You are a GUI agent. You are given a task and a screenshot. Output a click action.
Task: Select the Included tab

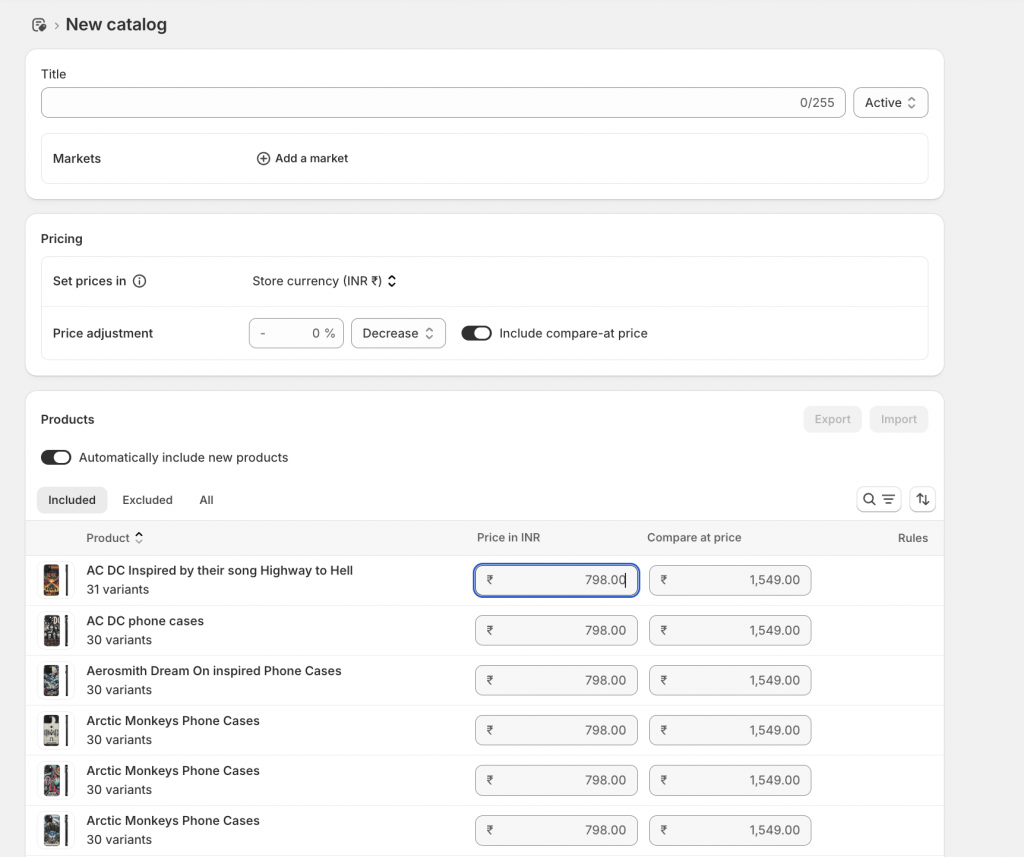[71, 499]
